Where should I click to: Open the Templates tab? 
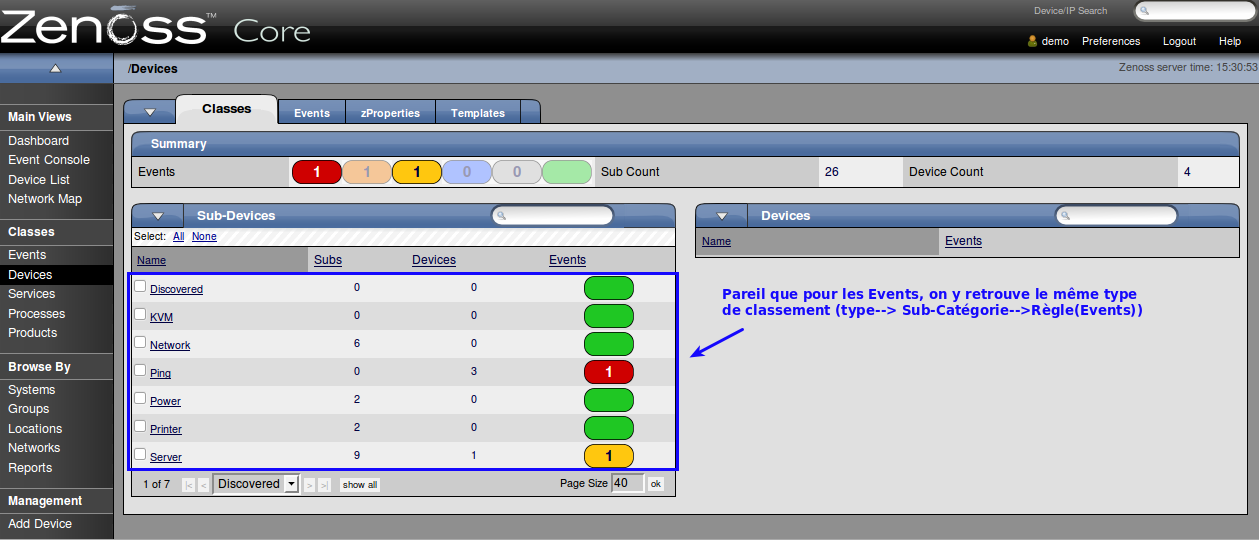(x=477, y=113)
